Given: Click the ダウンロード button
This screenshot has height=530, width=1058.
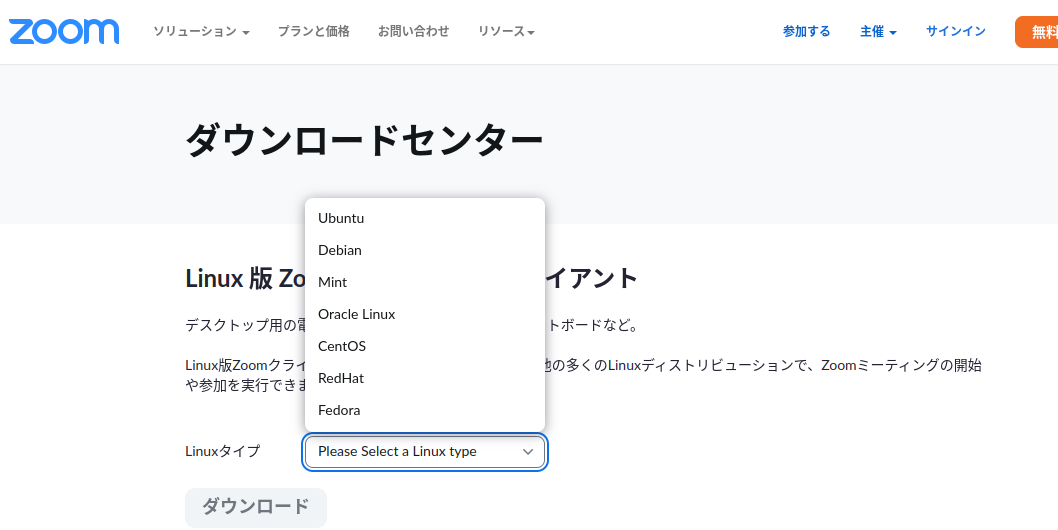Looking at the screenshot, I should click(256, 507).
